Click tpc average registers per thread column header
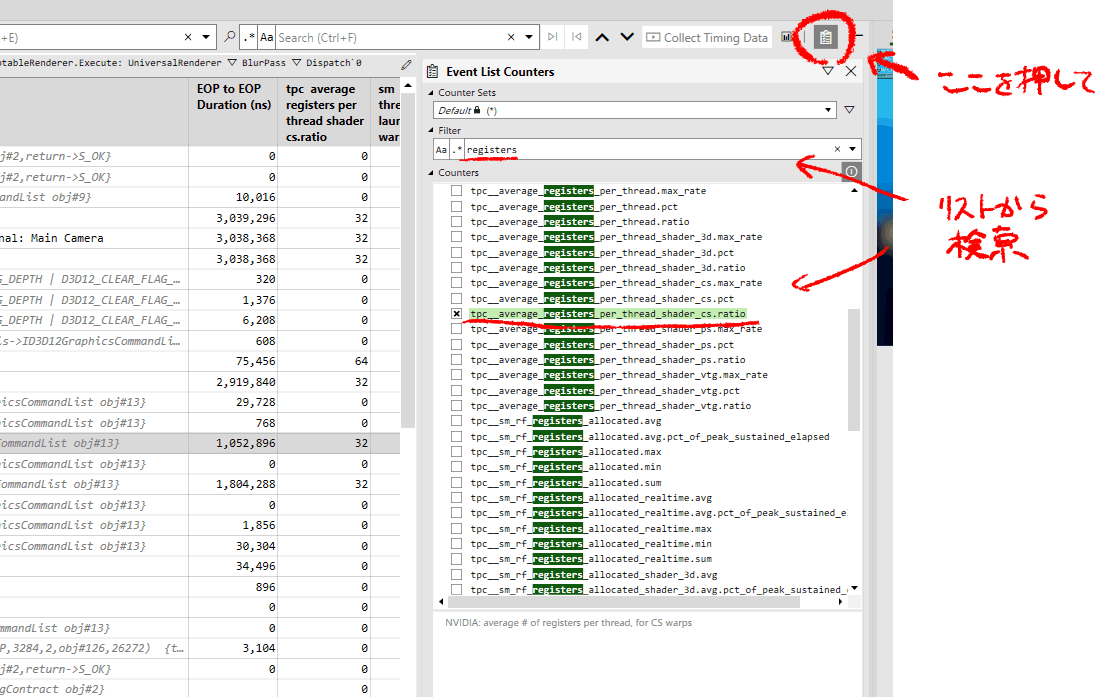Image resolution: width=1095 pixels, height=697 pixels. (x=324, y=112)
